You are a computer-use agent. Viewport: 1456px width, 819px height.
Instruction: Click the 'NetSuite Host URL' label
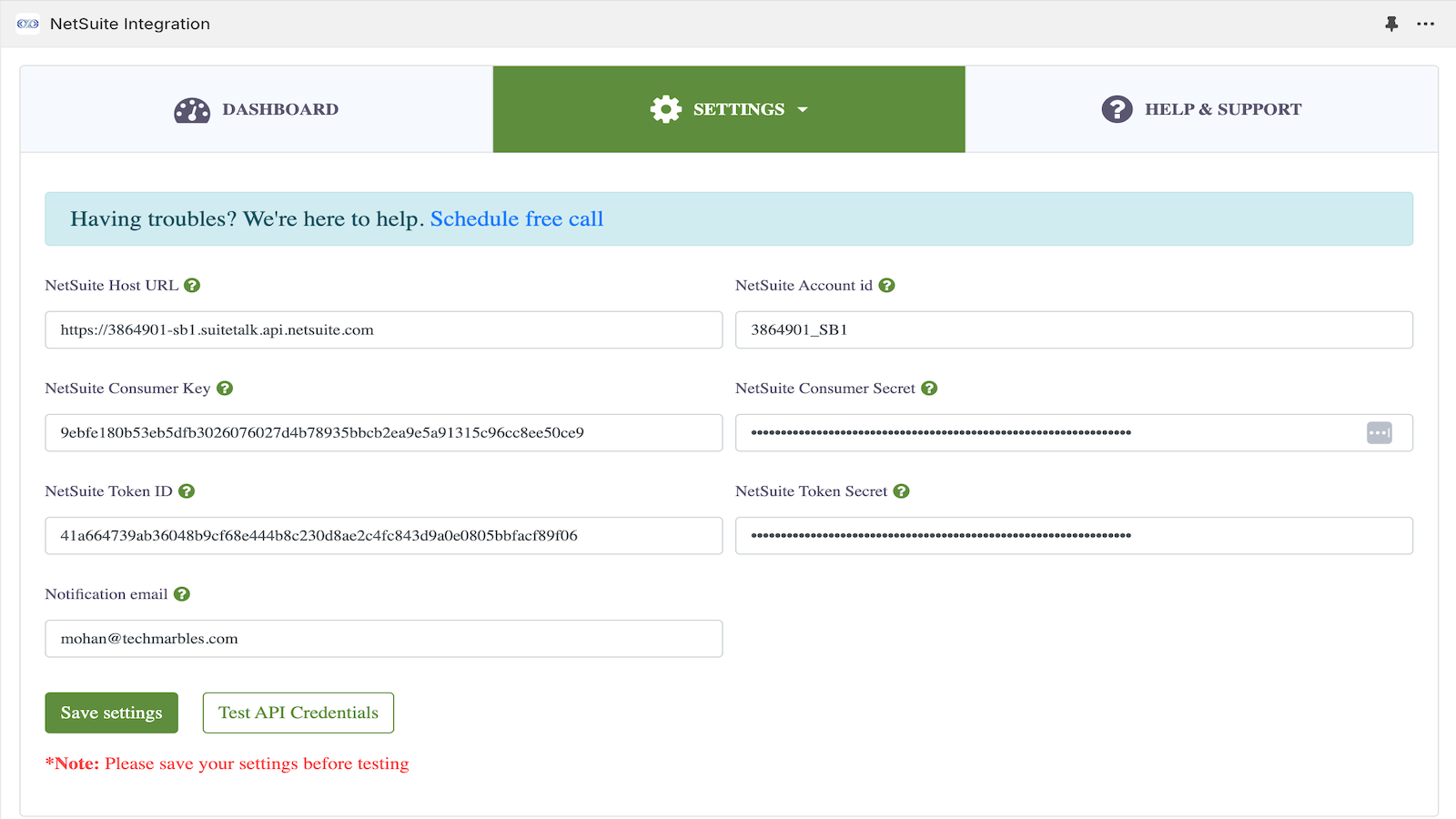point(112,286)
